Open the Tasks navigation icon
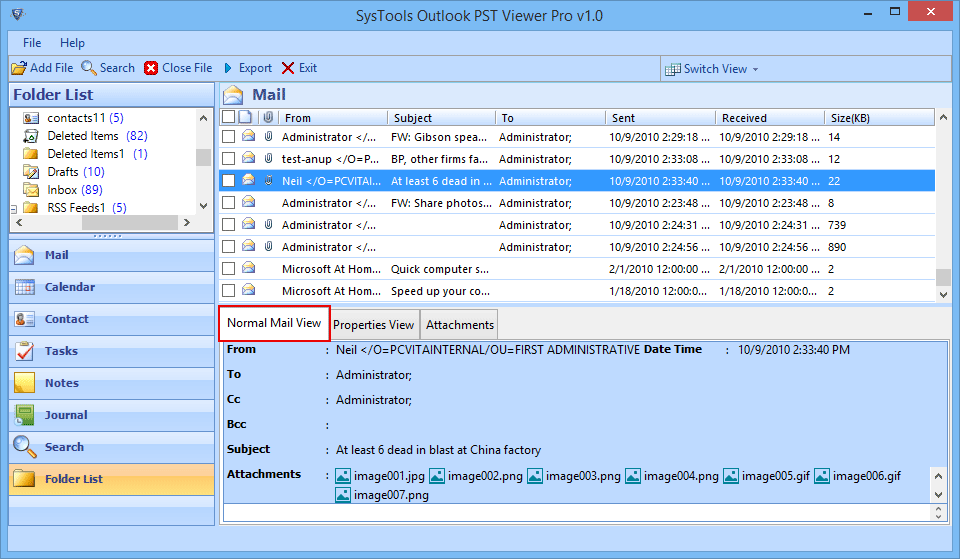 (24, 351)
